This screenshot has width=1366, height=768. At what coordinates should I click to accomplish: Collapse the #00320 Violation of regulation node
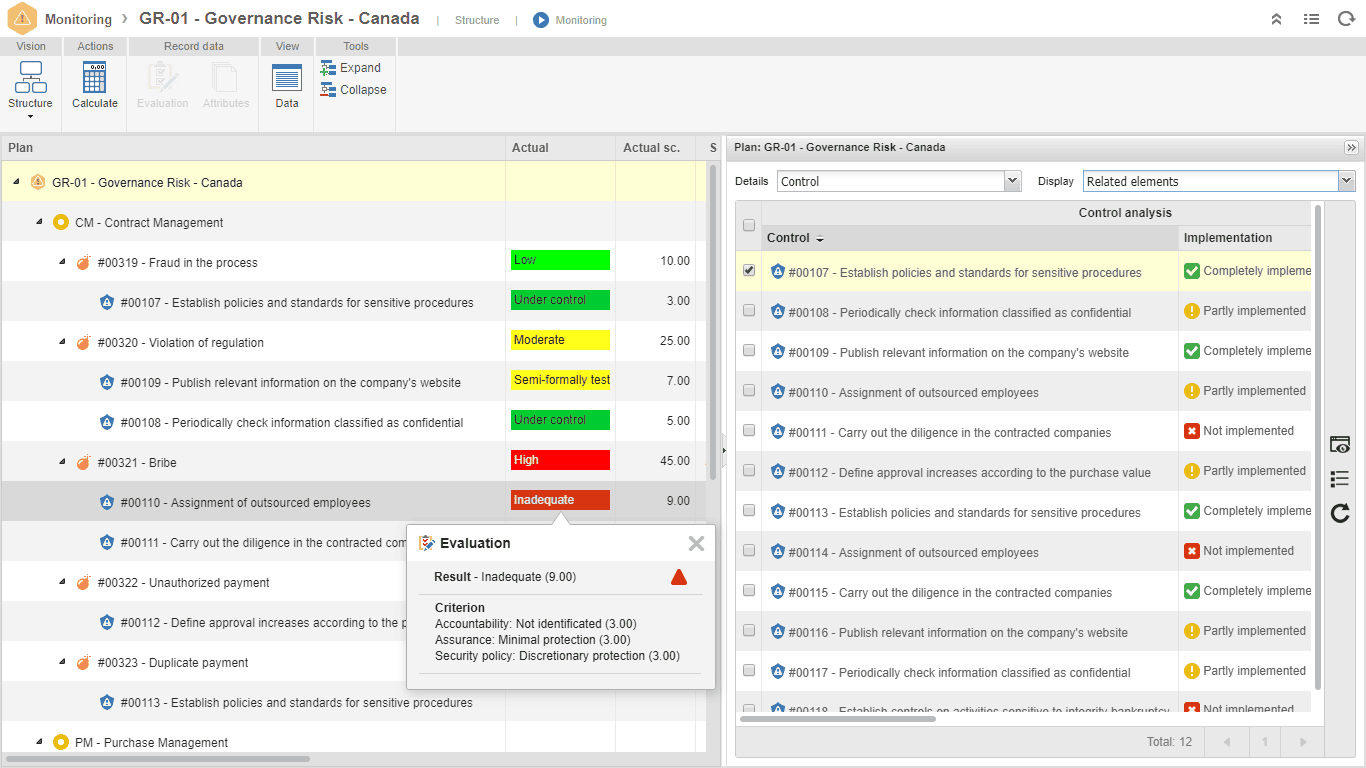pos(62,342)
